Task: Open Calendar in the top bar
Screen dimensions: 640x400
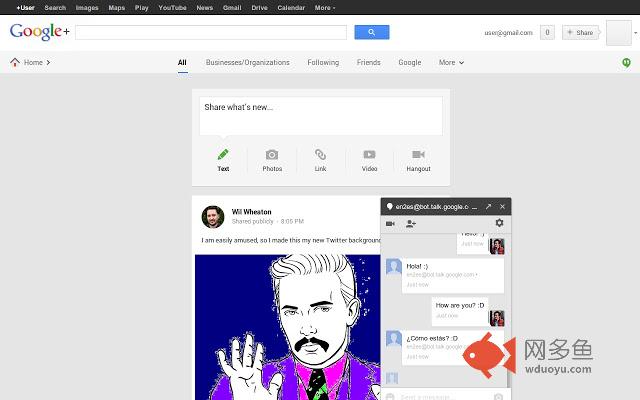Action: point(291,8)
